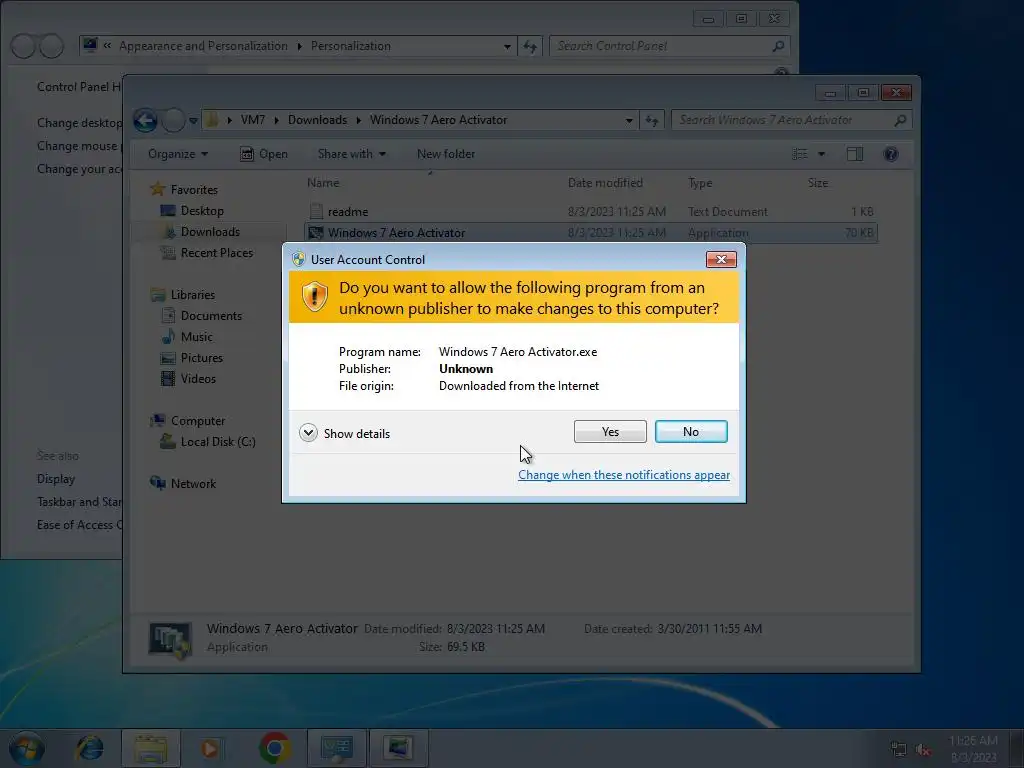The width and height of the screenshot is (1024, 768).
Task: Close the User Account Control dialog
Action: pos(721,259)
